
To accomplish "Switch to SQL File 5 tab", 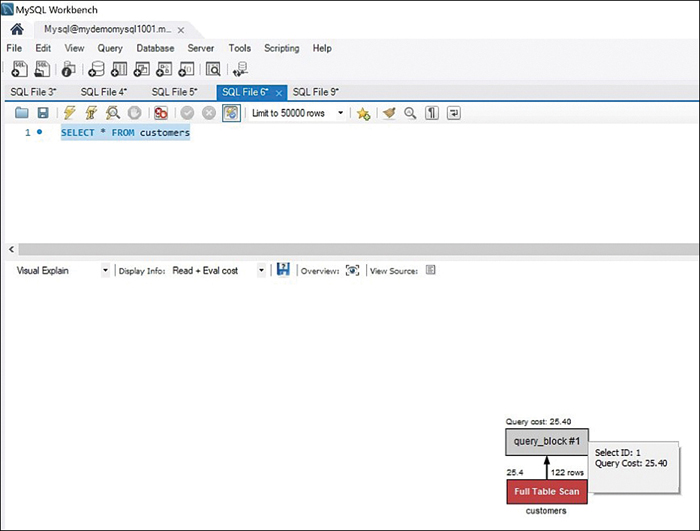I will tap(174, 92).
